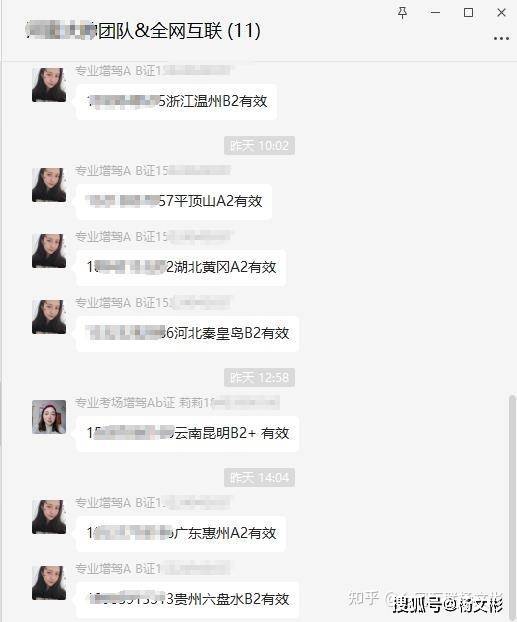The image size is (517, 622).
Task: Select the 广东惠州A2有效 message bubble
Action: (181, 534)
